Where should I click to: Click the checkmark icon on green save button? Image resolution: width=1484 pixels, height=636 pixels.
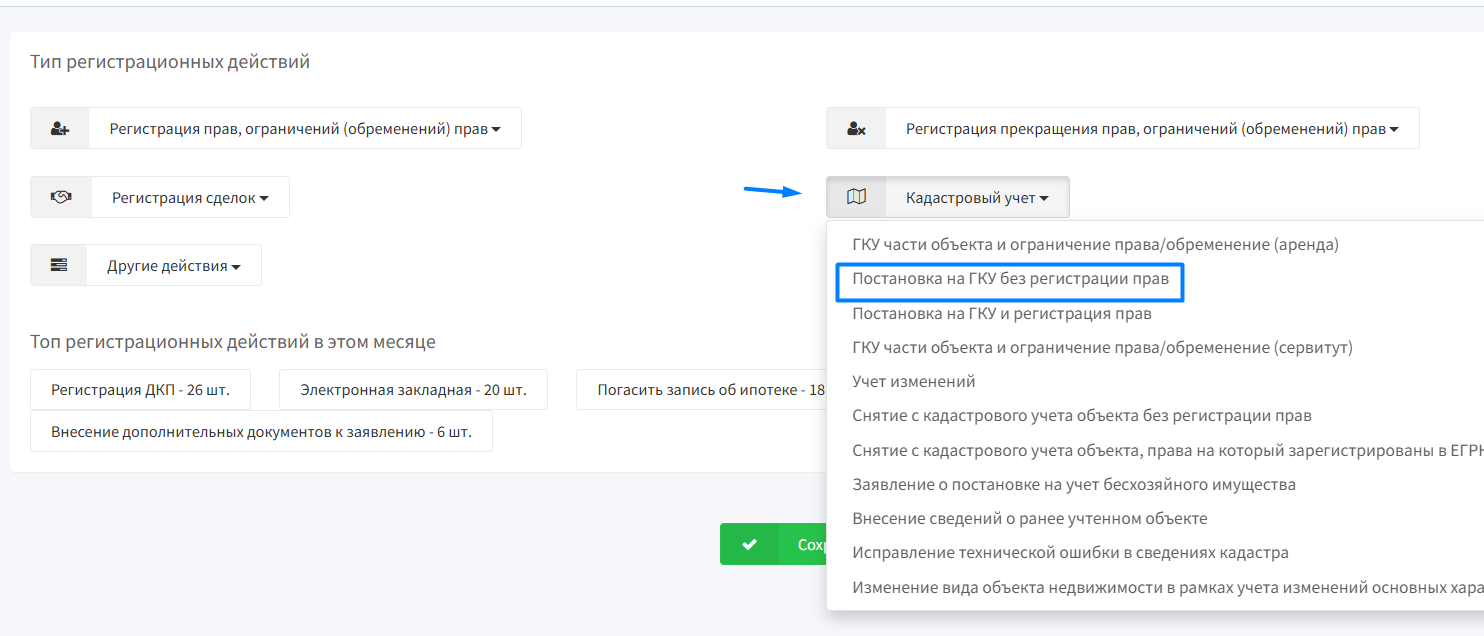pyautogui.click(x=750, y=545)
